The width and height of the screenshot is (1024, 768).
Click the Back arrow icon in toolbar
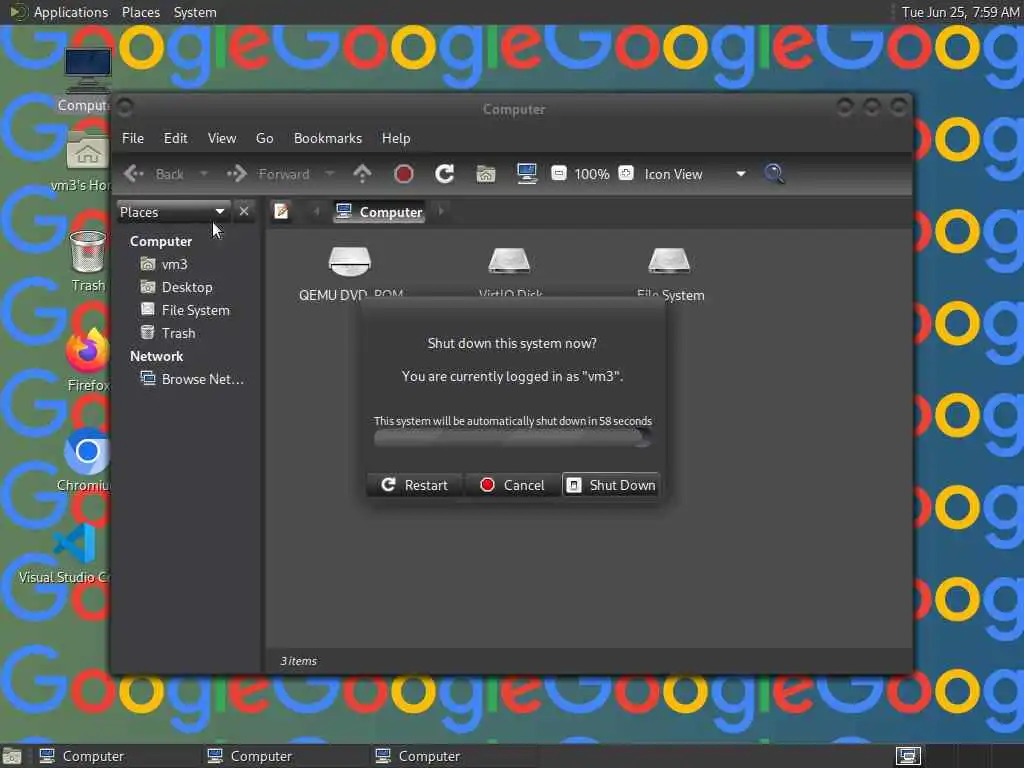coord(134,174)
